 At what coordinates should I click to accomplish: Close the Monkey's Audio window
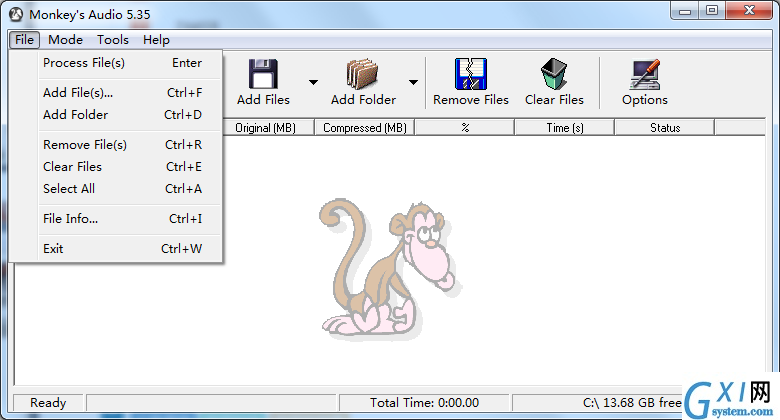tap(749, 11)
